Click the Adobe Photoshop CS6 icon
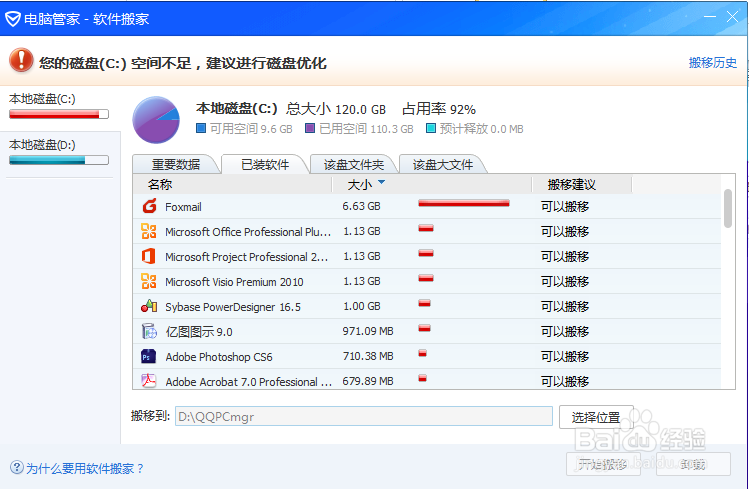Image resolution: width=749 pixels, height=489 pixels. [149, 356]
